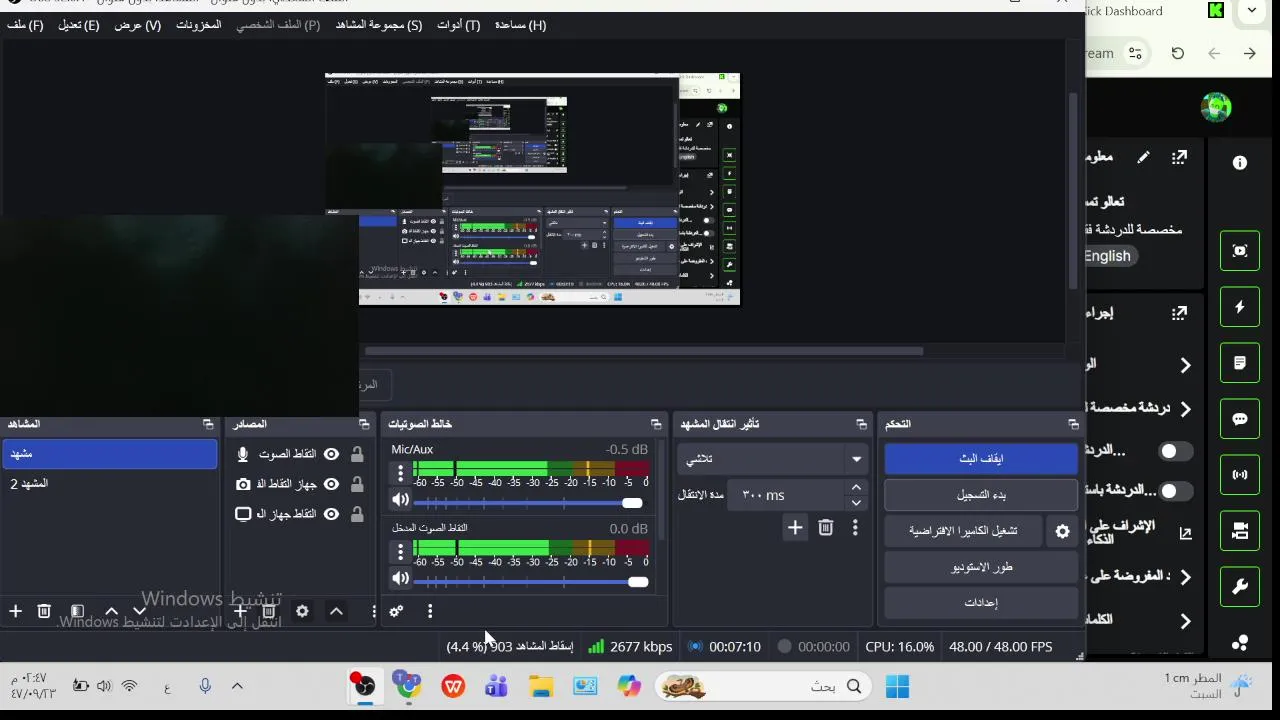Open virtual camera configuration gear
This screenshot has height=720, width=1280.
[1062, 532]
